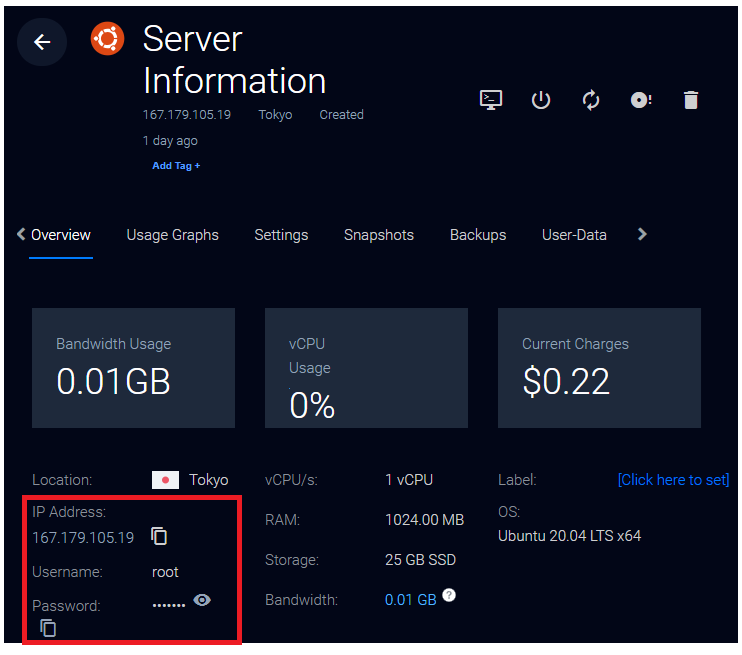Switch to the Backups tab
Screen dimensions: 742x655
pyautogui.click(x=478, y=235)
